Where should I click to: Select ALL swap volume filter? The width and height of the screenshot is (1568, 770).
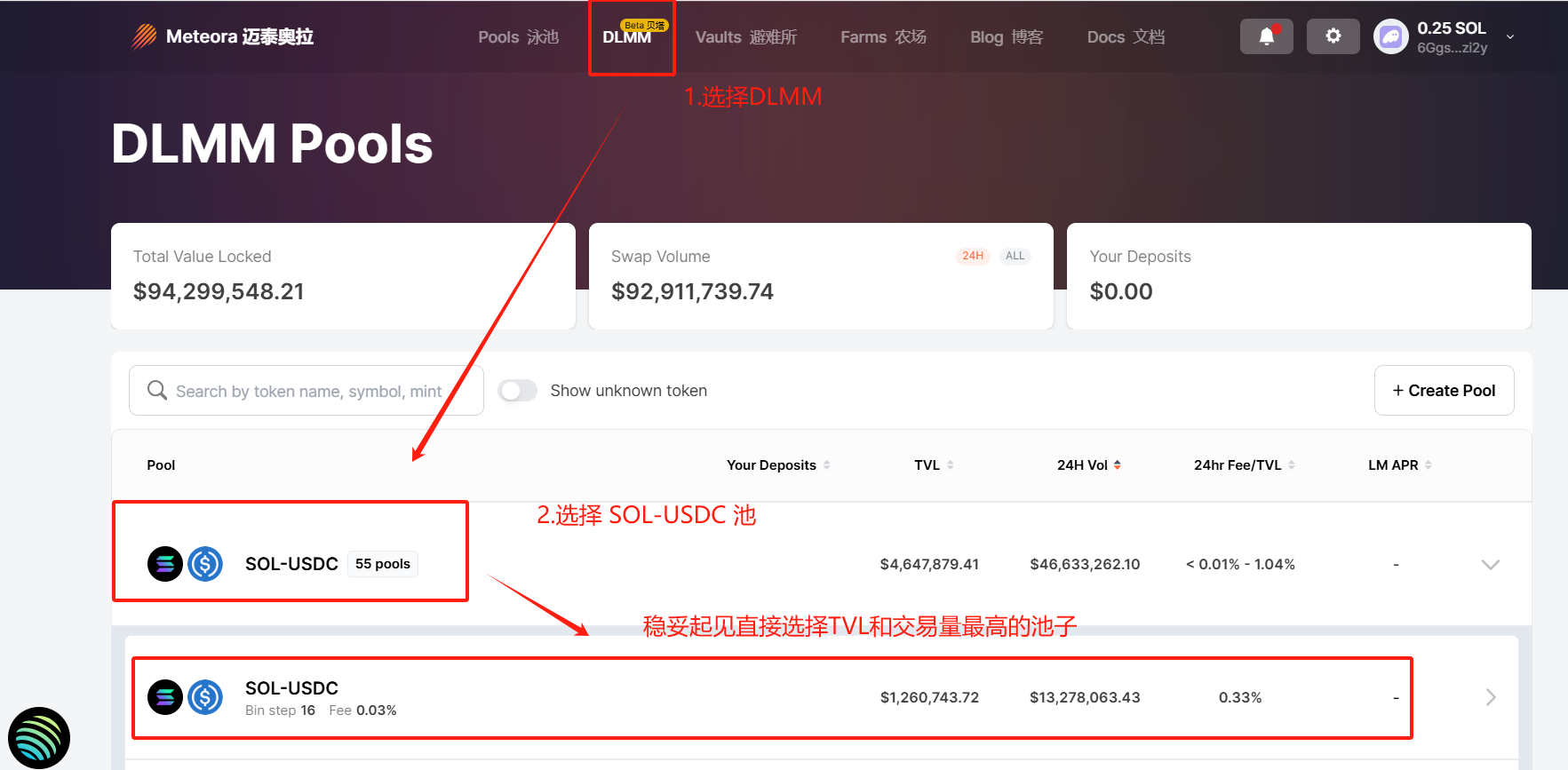1015,256
